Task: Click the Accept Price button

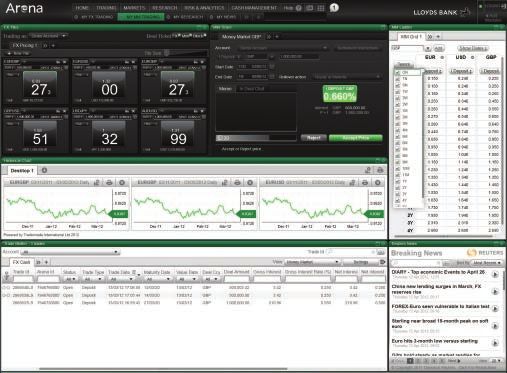Action: 355,138
